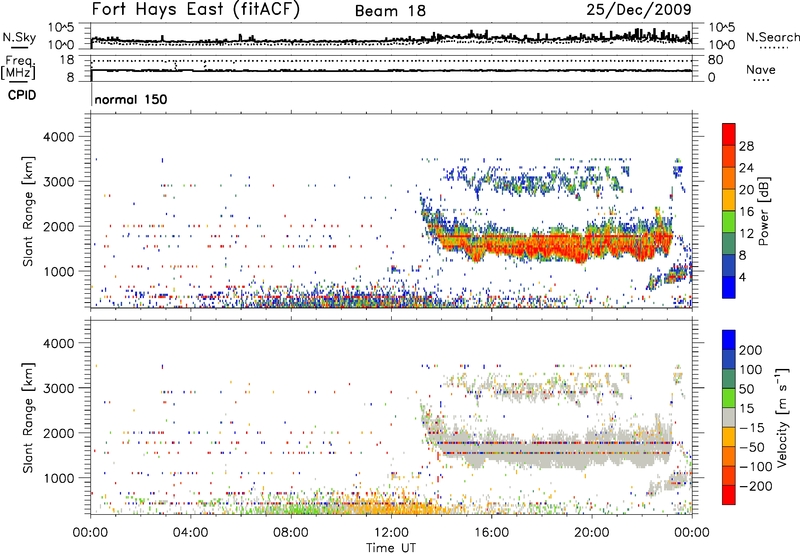This screenshot has height=554, width=800.
Task: Click the light green 12–16 dB power colorbar segment
Action: 729,221
